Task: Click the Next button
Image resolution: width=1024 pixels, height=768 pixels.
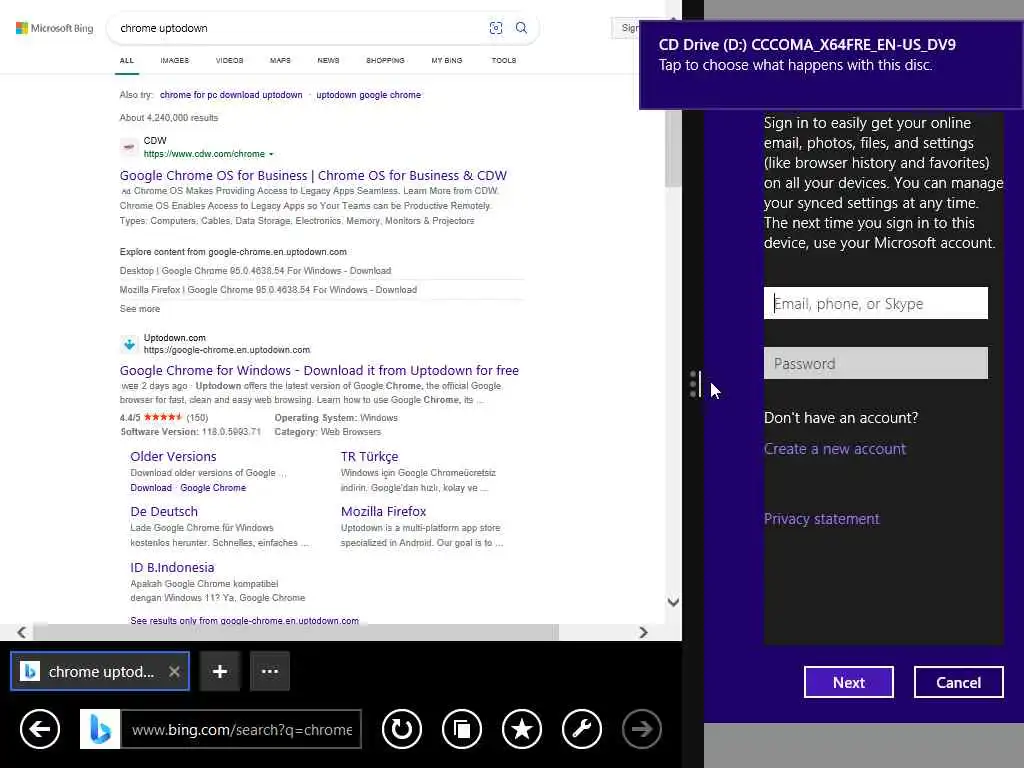Action: [848, 682]
